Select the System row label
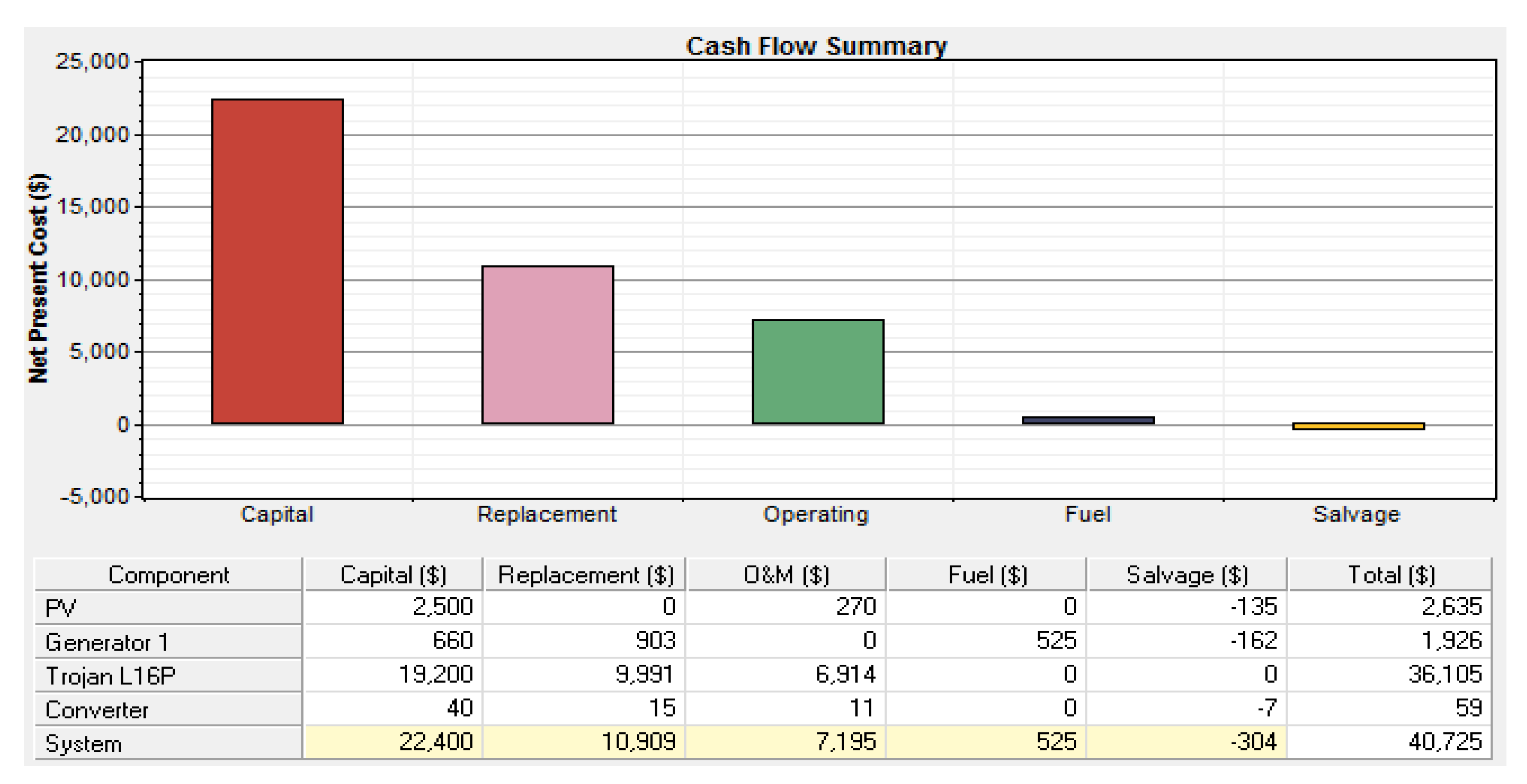1527x784 pixels. pos(84,743)
